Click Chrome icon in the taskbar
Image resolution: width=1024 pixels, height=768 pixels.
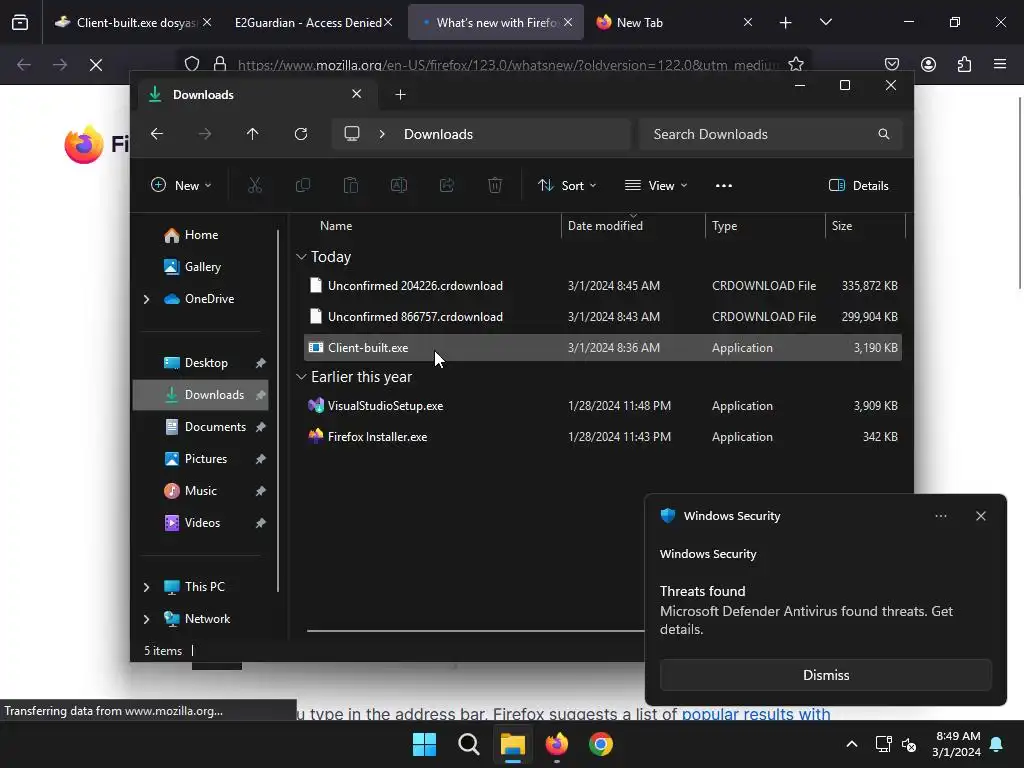tap(601, 744)
